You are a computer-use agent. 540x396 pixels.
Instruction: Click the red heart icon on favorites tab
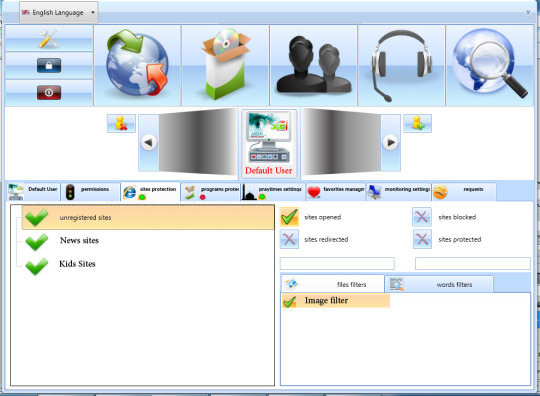pyautogui.click(x=314, y=192)
